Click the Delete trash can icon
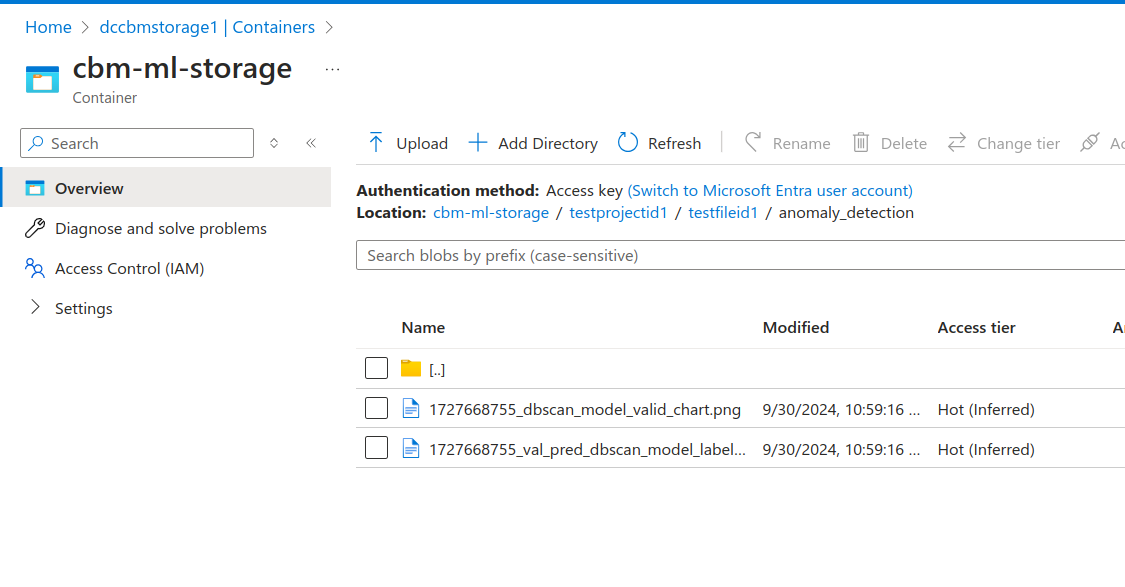This screenshot has height=587, width=1125. 860,143
